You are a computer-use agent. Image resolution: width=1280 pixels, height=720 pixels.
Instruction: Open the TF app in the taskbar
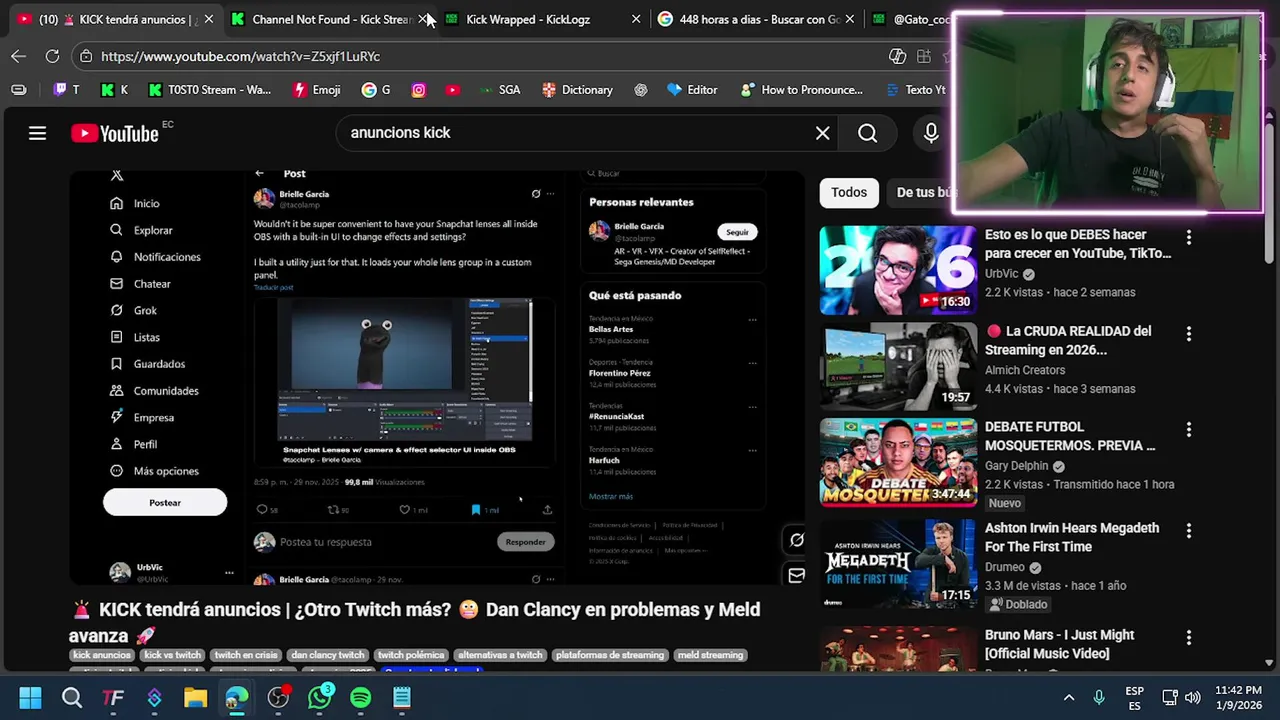click(x=113, y=697)
